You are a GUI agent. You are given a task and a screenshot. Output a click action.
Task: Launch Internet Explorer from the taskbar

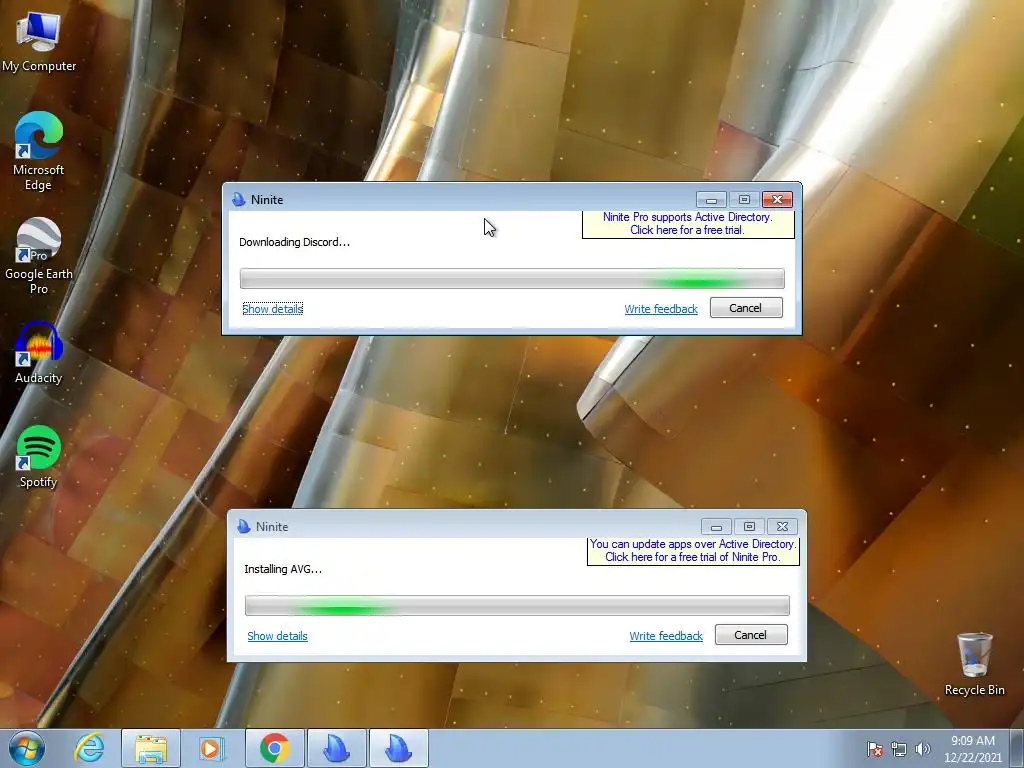click(89, 748)
